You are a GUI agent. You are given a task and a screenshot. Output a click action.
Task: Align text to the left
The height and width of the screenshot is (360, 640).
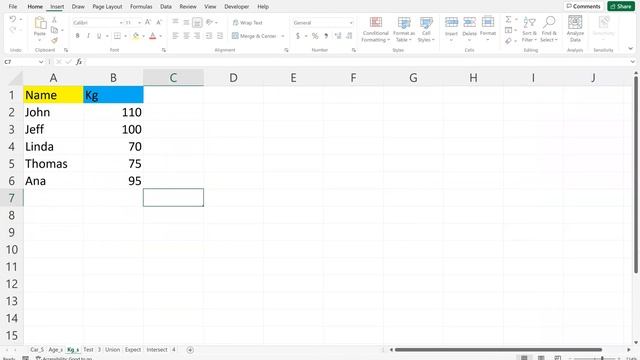(x=176, y=36)
